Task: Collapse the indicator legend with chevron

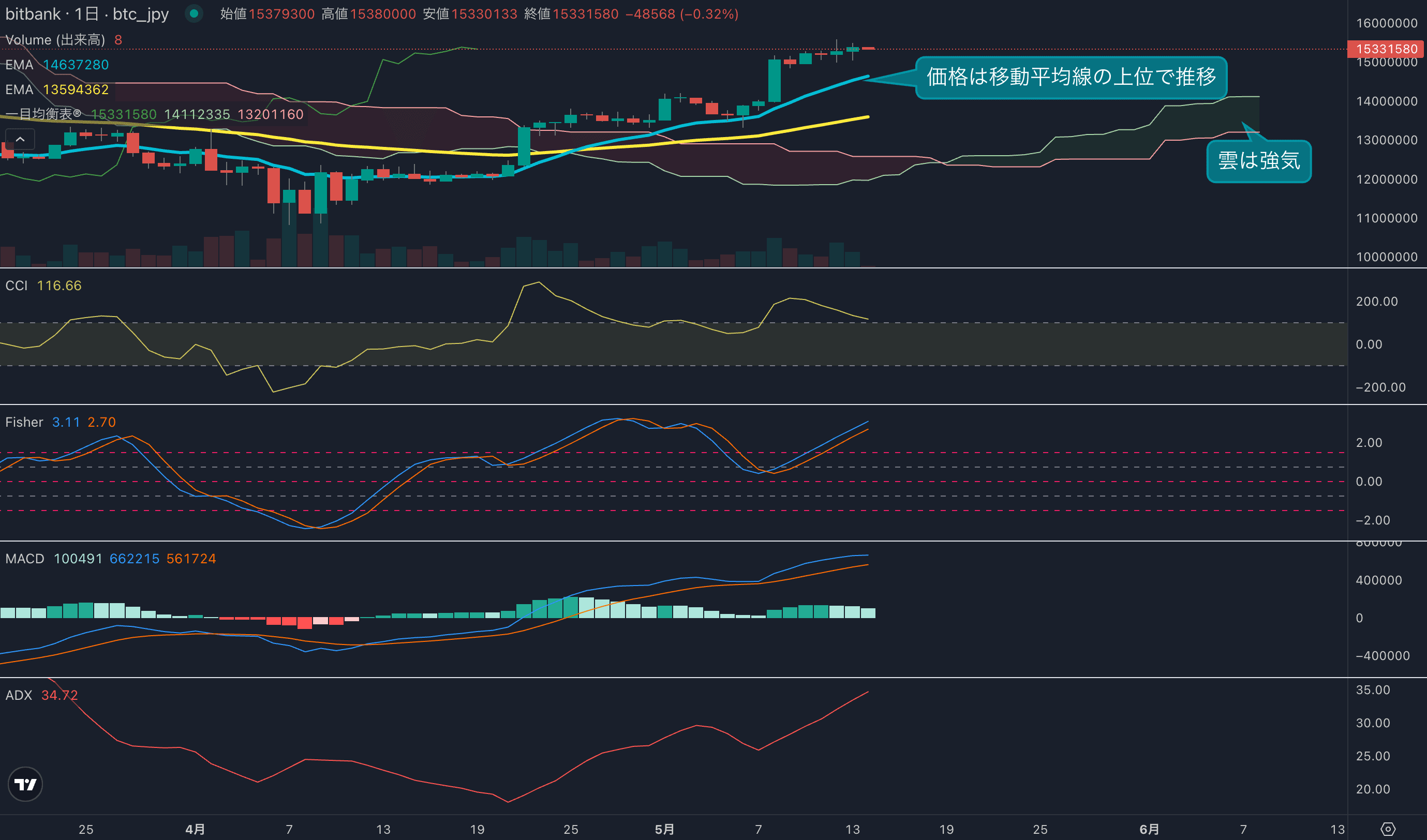Action: point(20,139)
